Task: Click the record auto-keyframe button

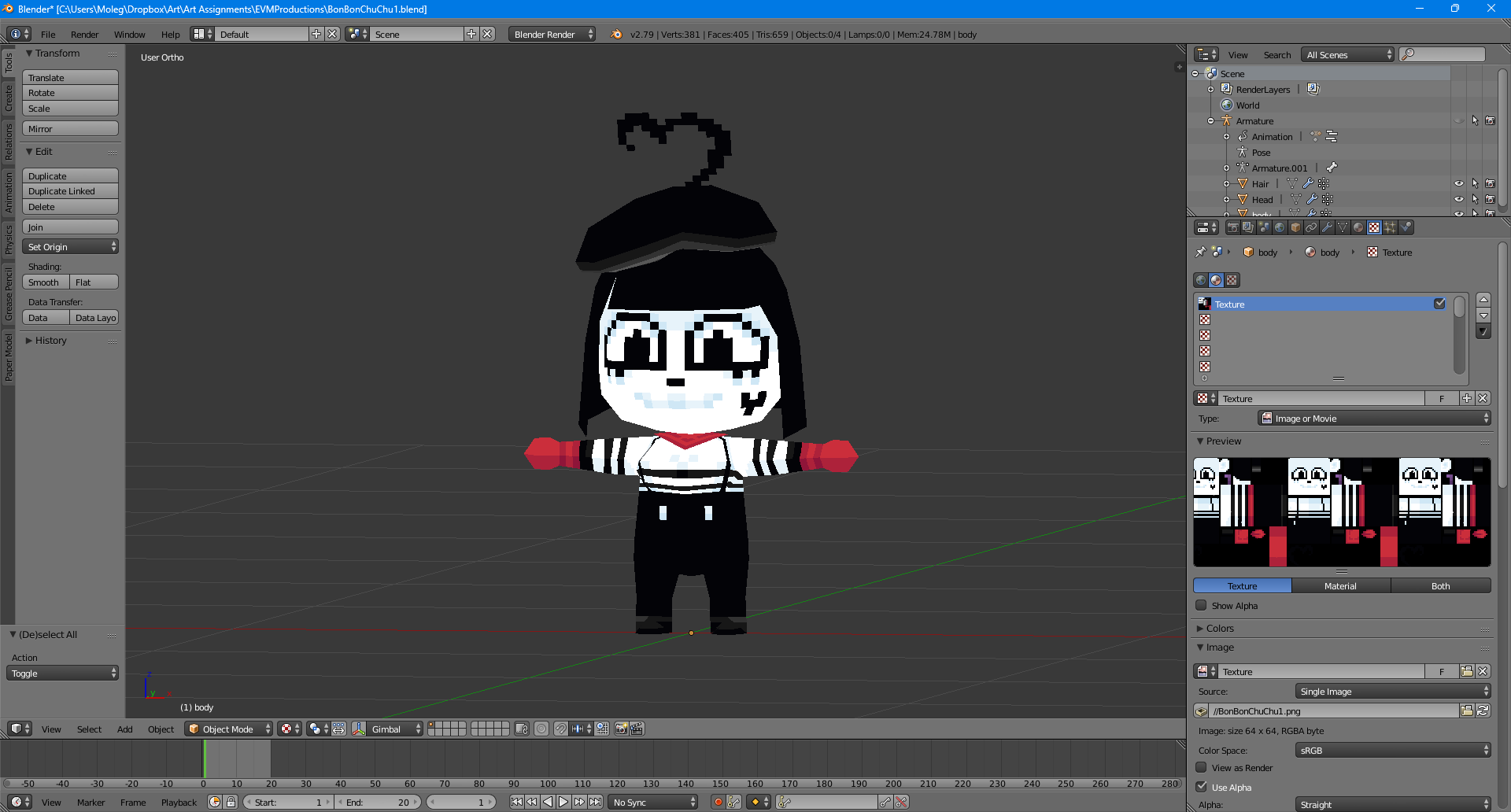Action: pos(718,803)
